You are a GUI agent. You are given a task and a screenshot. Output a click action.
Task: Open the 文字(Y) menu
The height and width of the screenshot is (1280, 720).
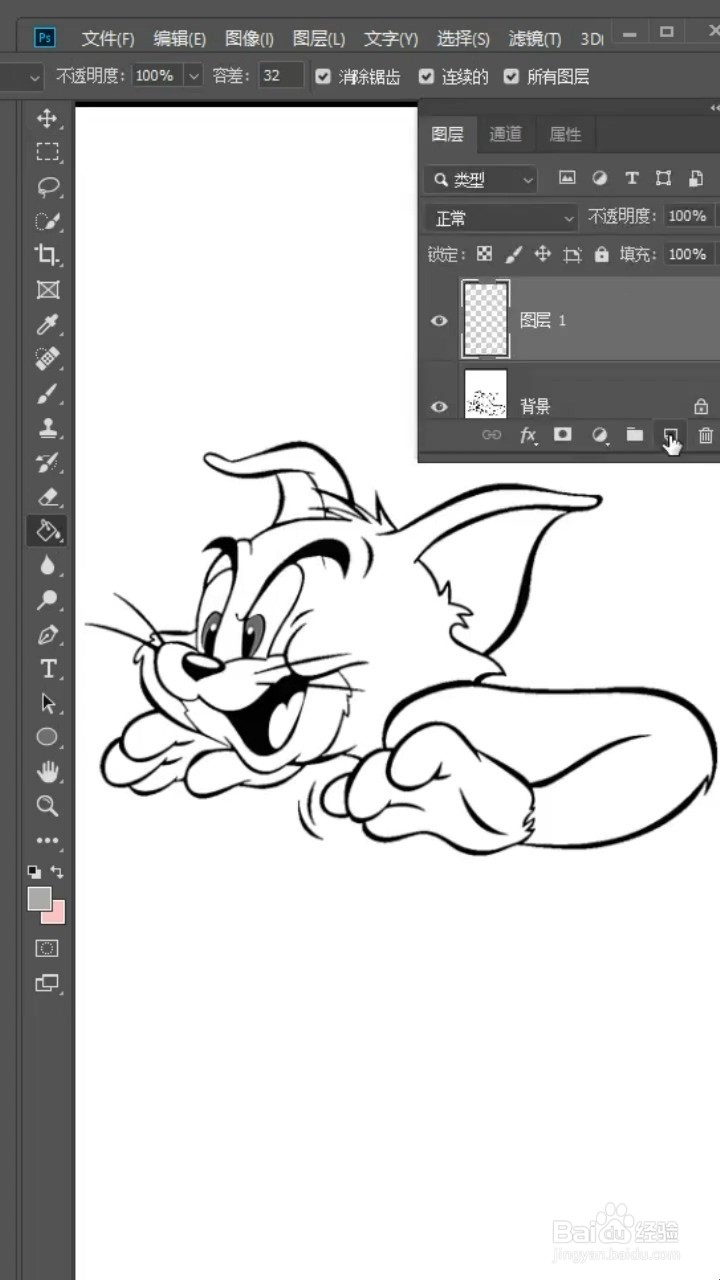click(x=391, y=39)
